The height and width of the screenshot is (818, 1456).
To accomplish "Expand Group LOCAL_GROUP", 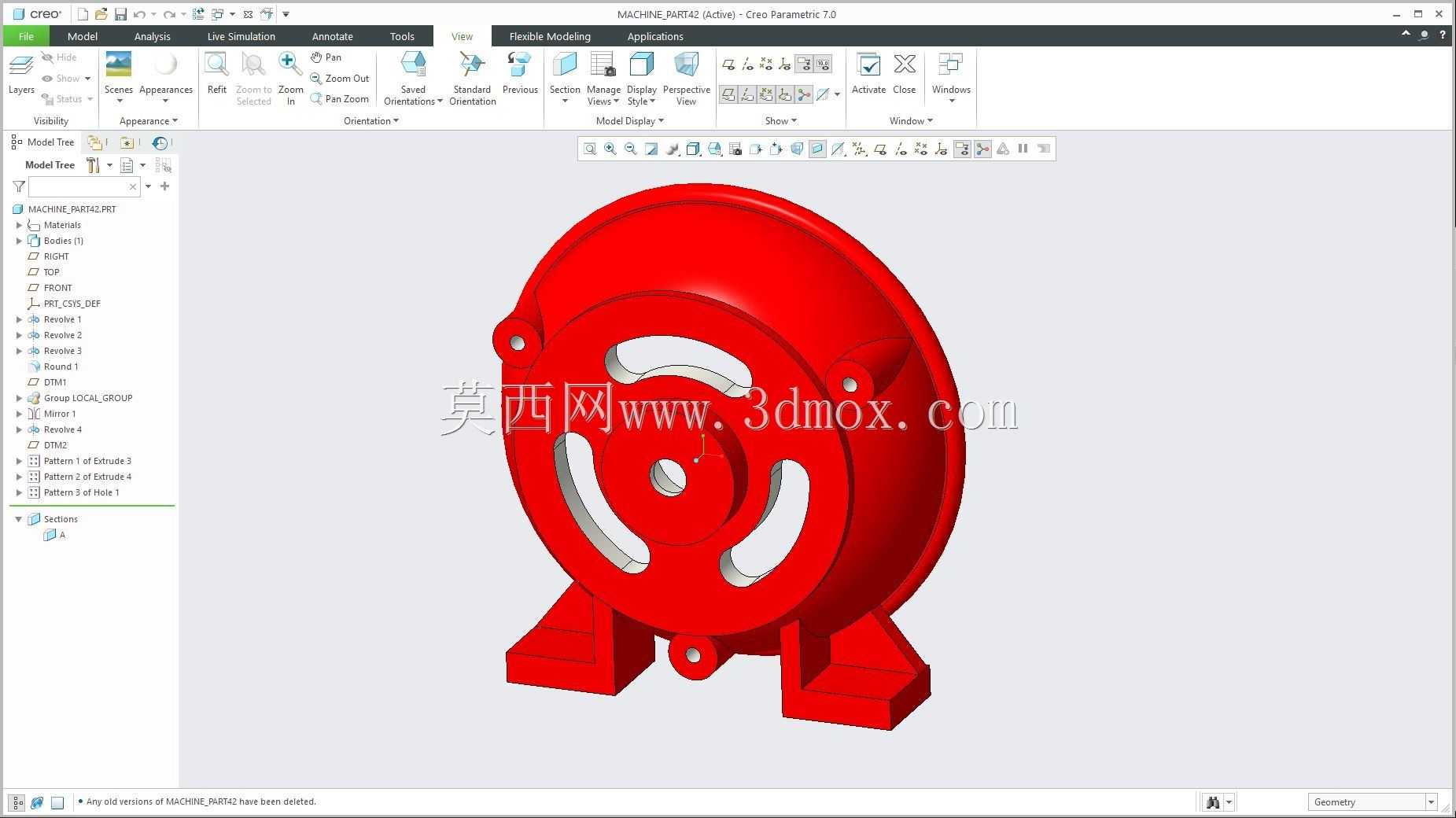I will coord(19,398).
